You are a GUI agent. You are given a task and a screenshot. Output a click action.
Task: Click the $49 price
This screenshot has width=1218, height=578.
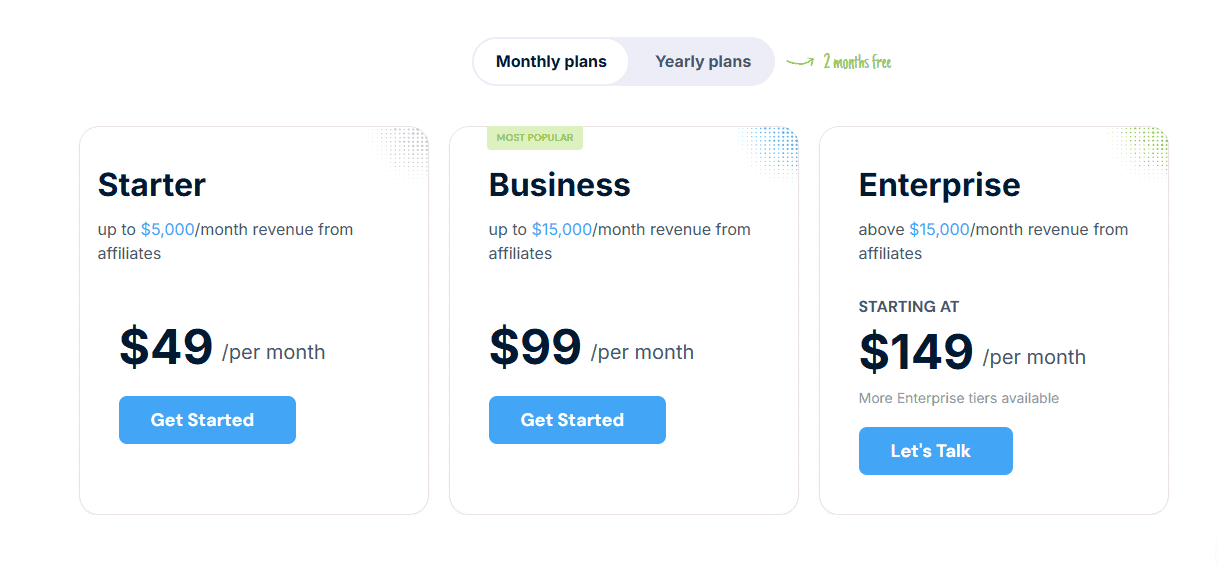pos(166,347)
